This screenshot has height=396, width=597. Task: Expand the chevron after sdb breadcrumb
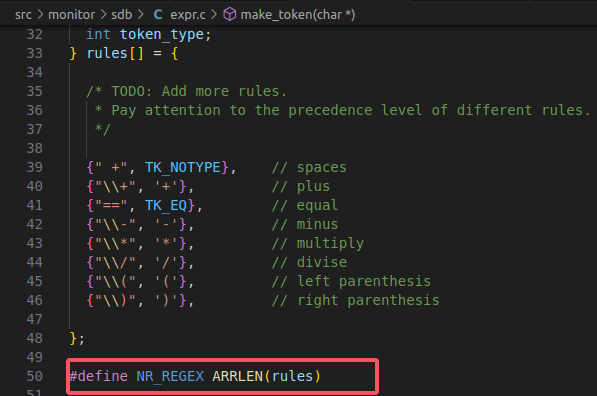[x=140, y=15]
